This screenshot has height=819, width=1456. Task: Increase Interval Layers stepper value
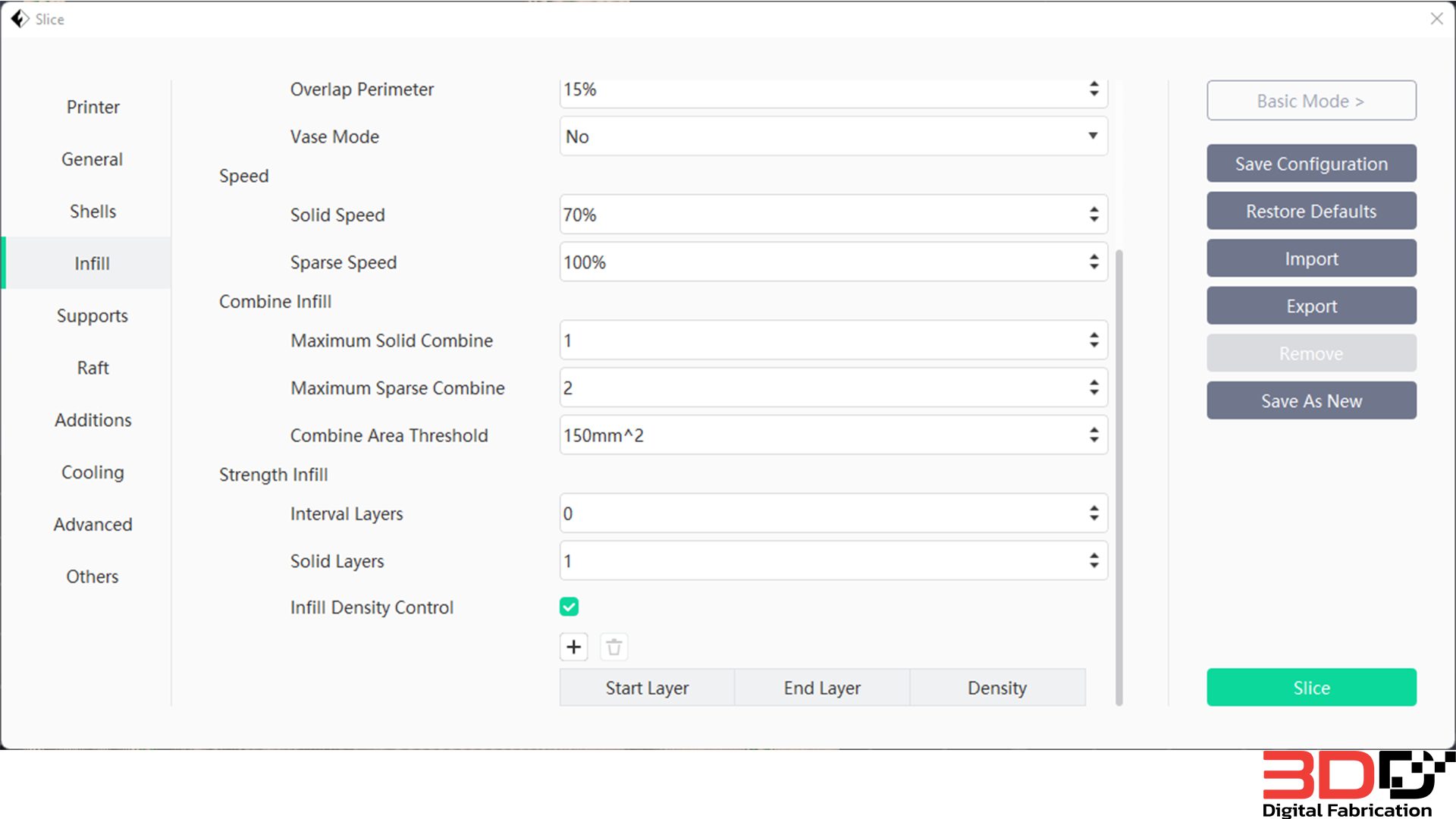coord(1094,508)
